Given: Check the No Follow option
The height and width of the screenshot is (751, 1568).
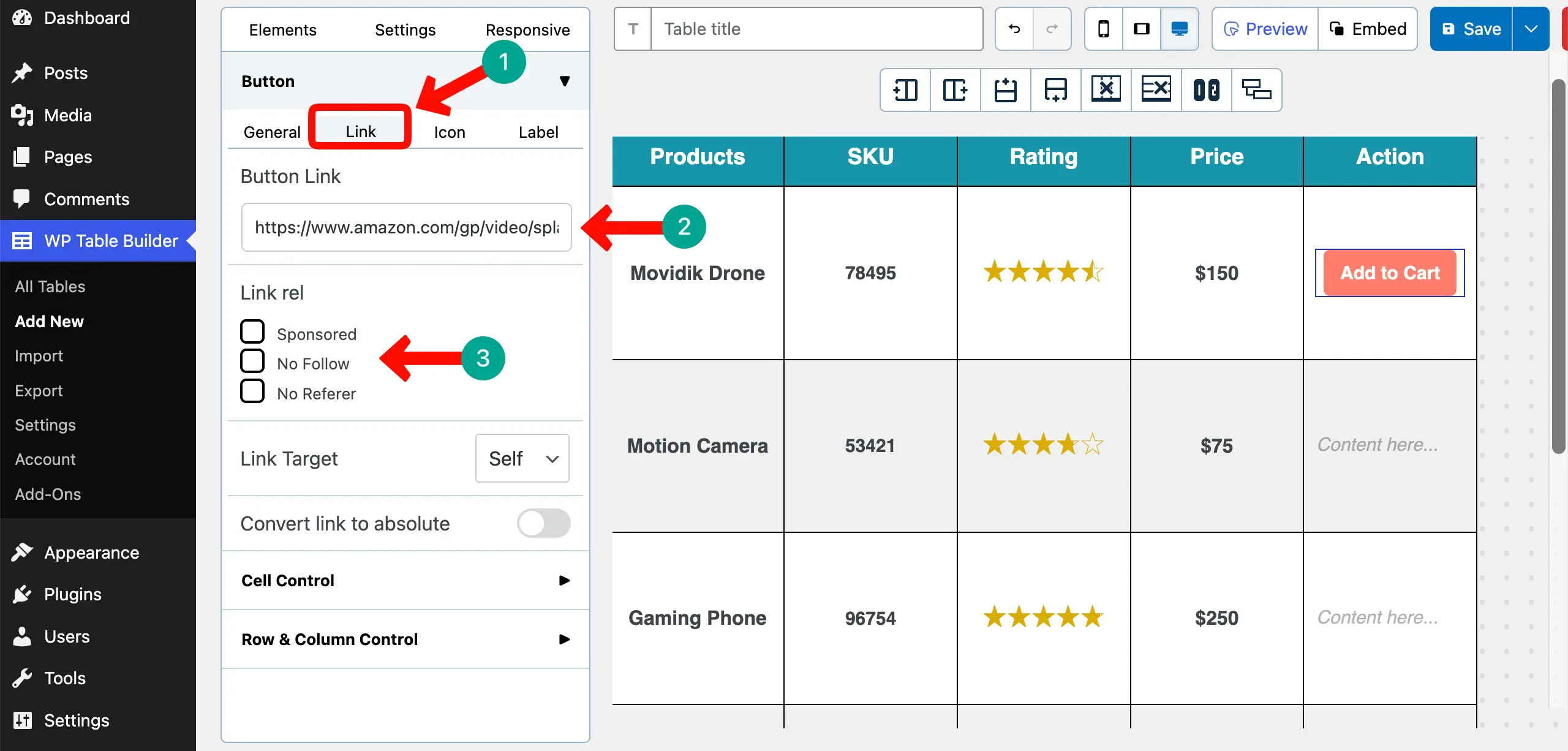Looking at the screenshot, I should coord(252,361).
